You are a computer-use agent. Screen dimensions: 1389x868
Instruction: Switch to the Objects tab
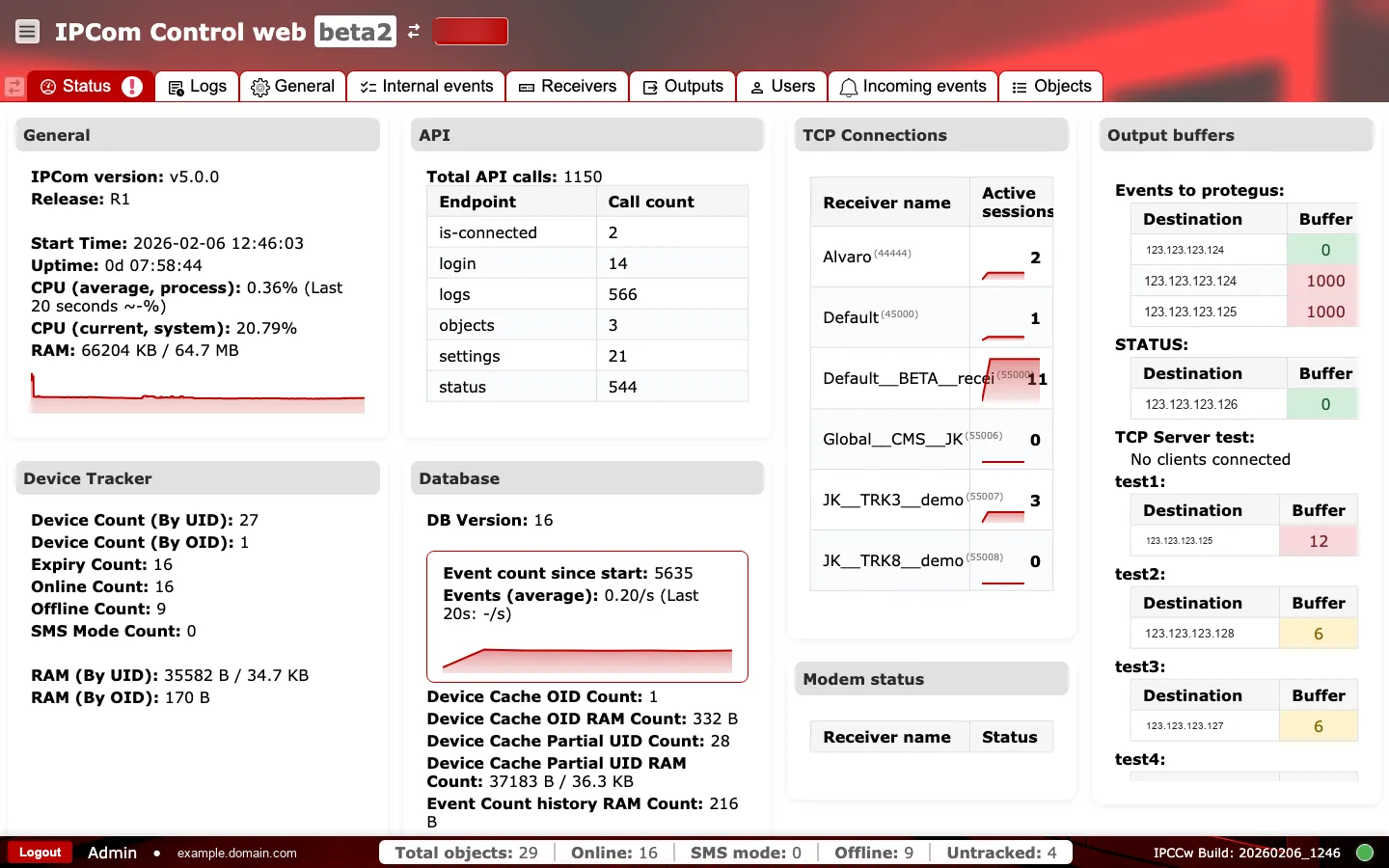[x=1050, y=87]
